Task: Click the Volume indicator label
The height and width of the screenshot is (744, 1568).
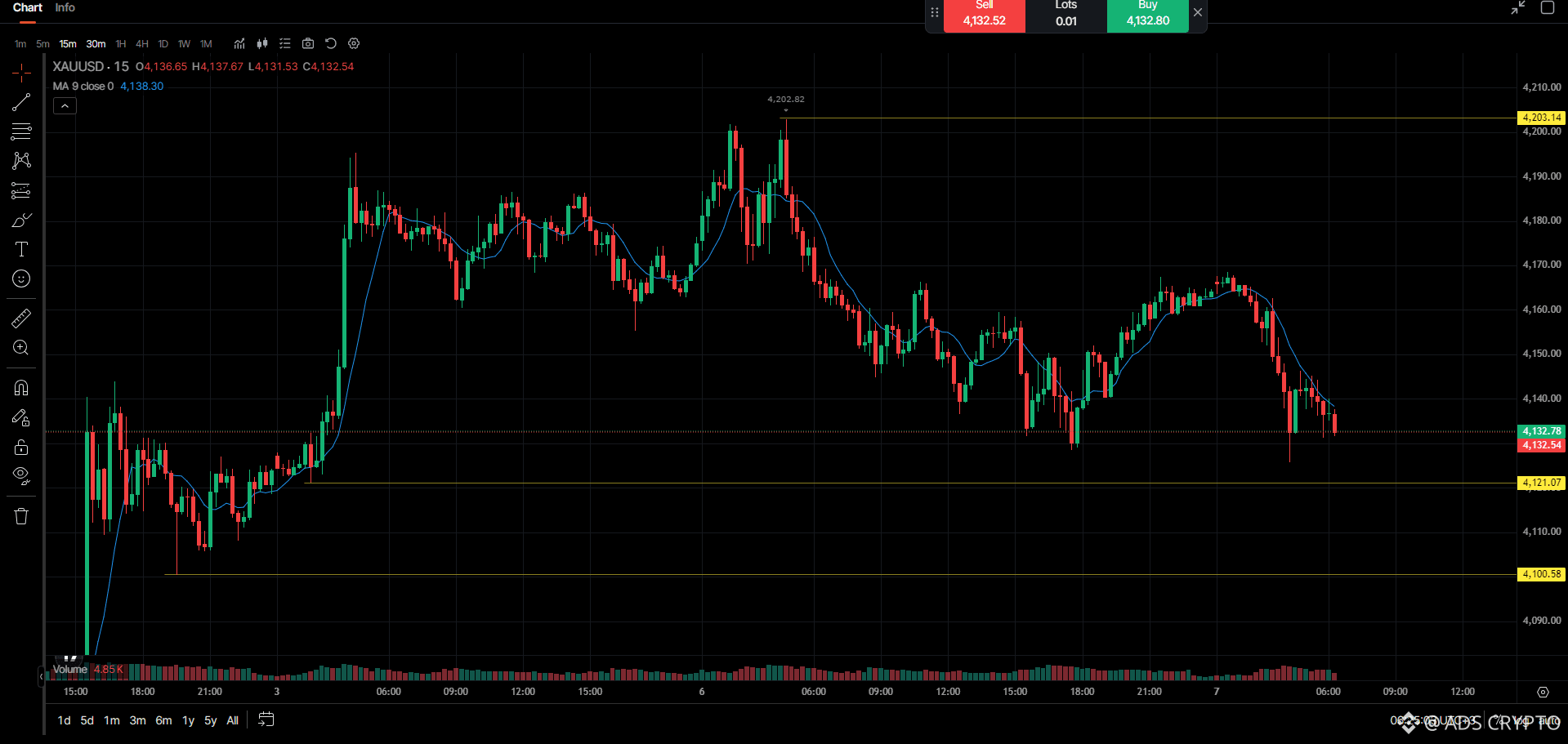Action: point(70,669)
